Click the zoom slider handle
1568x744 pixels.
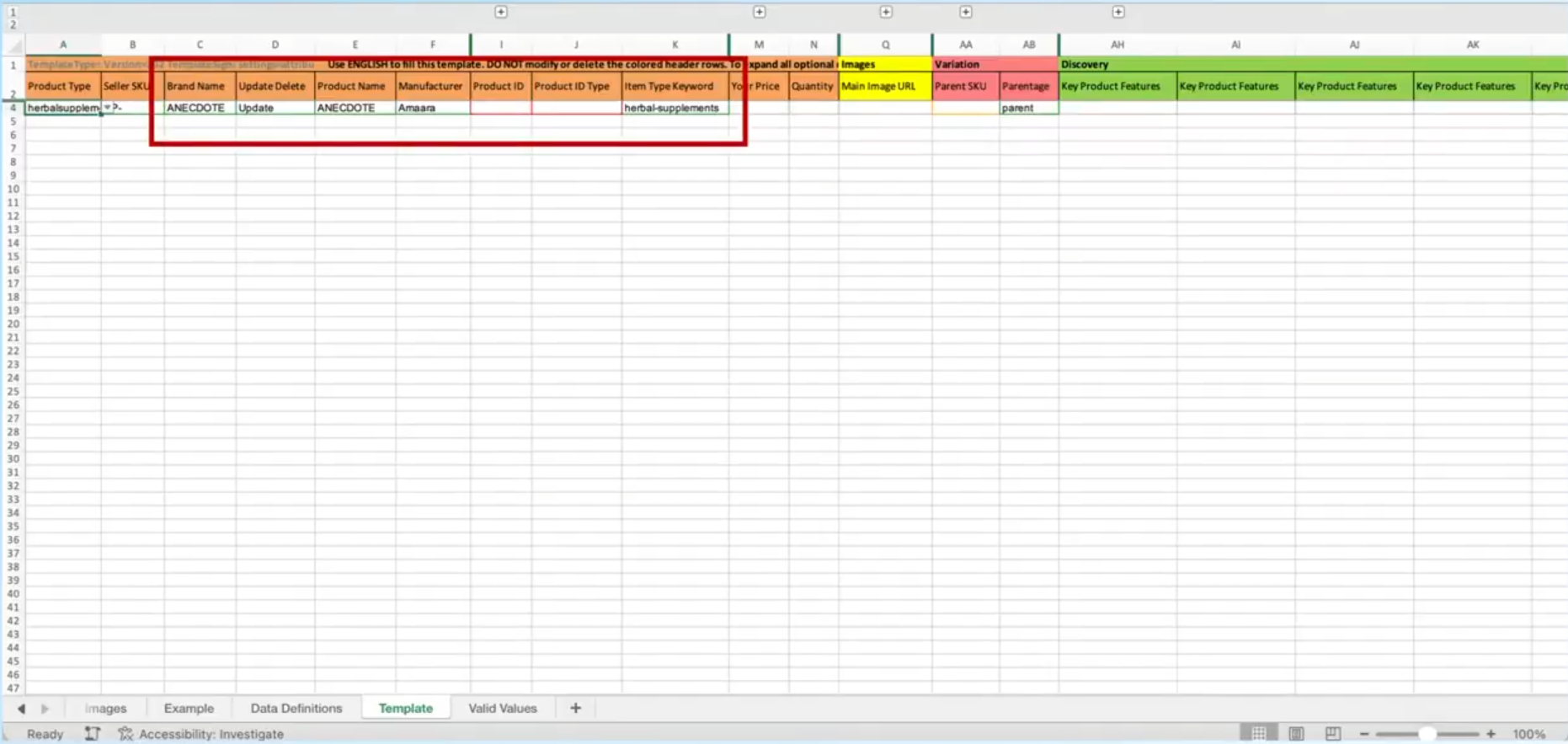tap(1427, 734)
